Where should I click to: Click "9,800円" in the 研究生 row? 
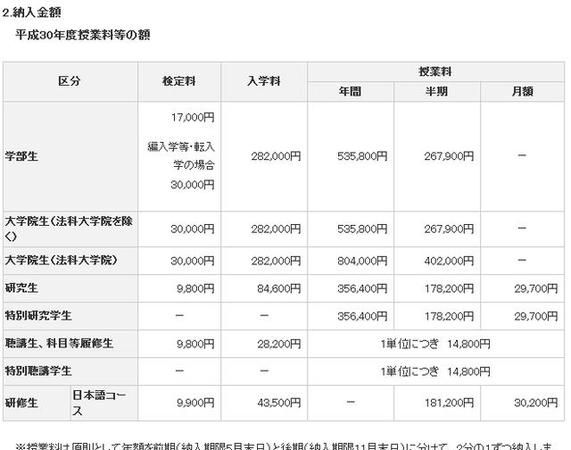pyautogui.click(x=196, y=289)
